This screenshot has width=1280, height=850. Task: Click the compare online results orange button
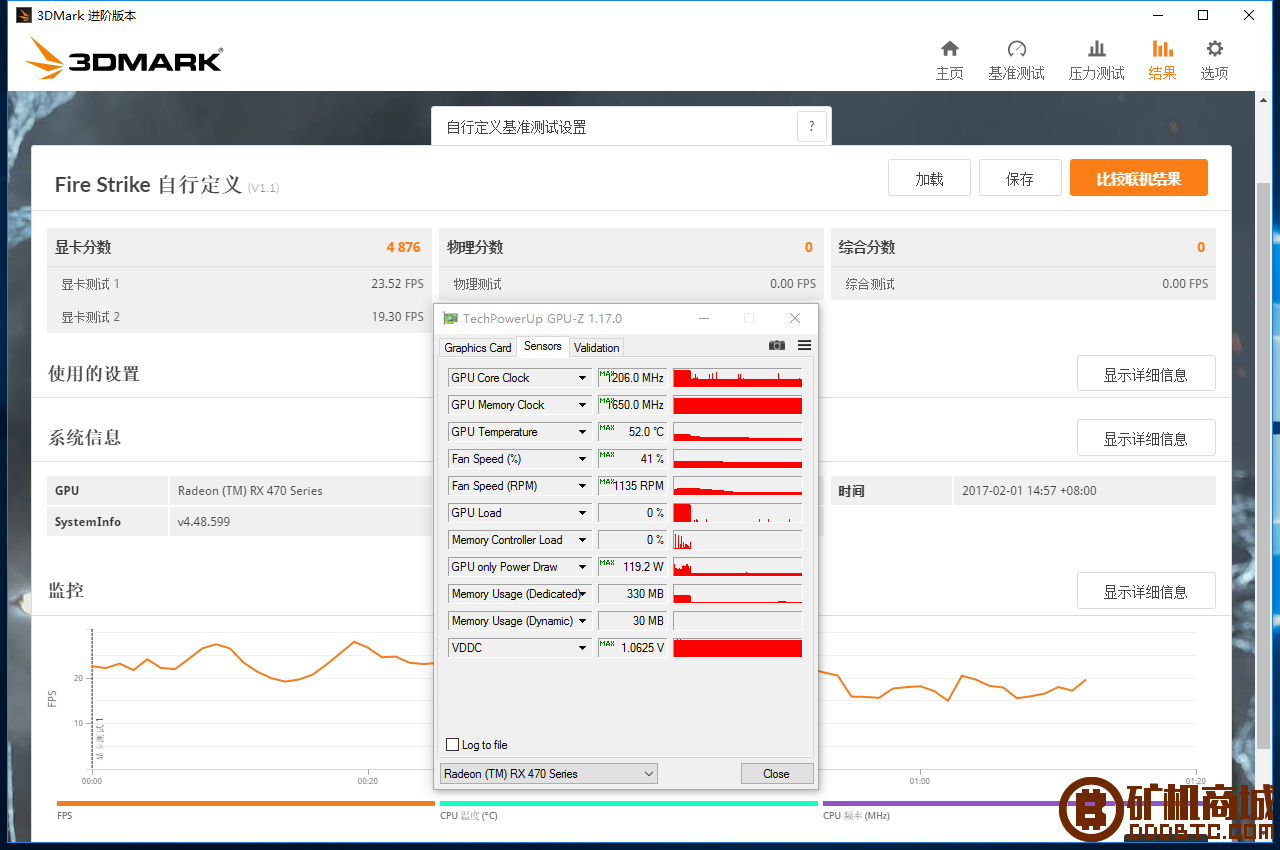pyautogui.click(x=1139, y=178)
